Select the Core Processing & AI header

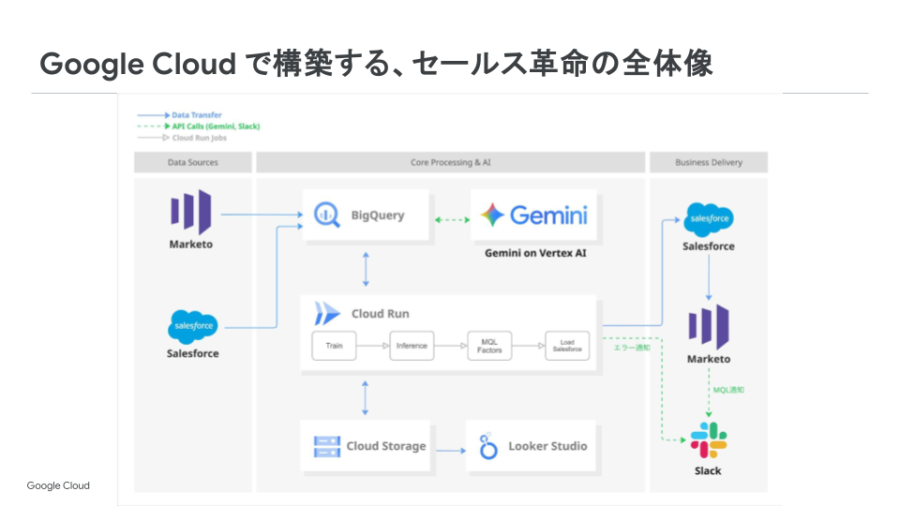(x=450, y=162)
